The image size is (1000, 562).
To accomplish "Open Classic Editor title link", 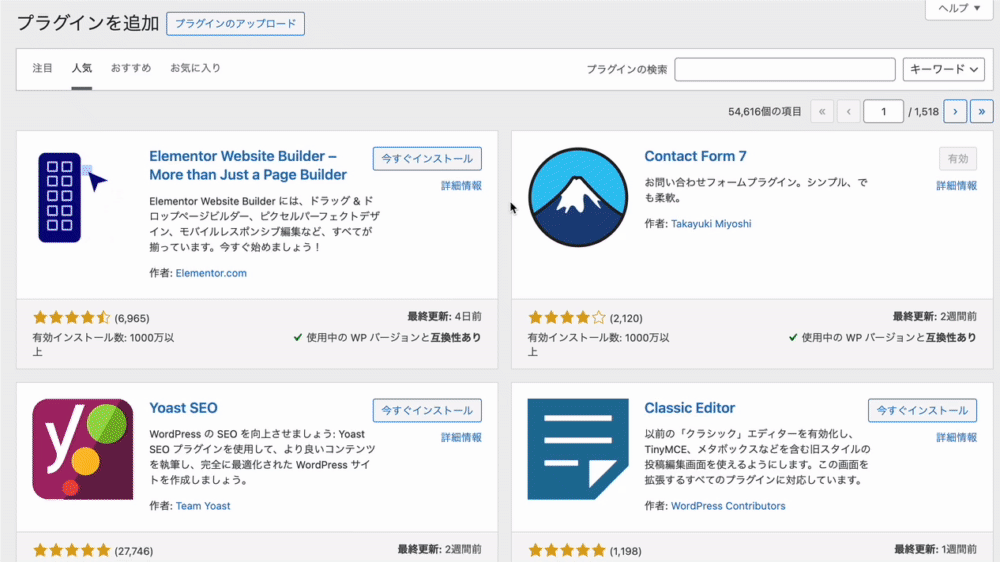I will click(x=689, y=408).
